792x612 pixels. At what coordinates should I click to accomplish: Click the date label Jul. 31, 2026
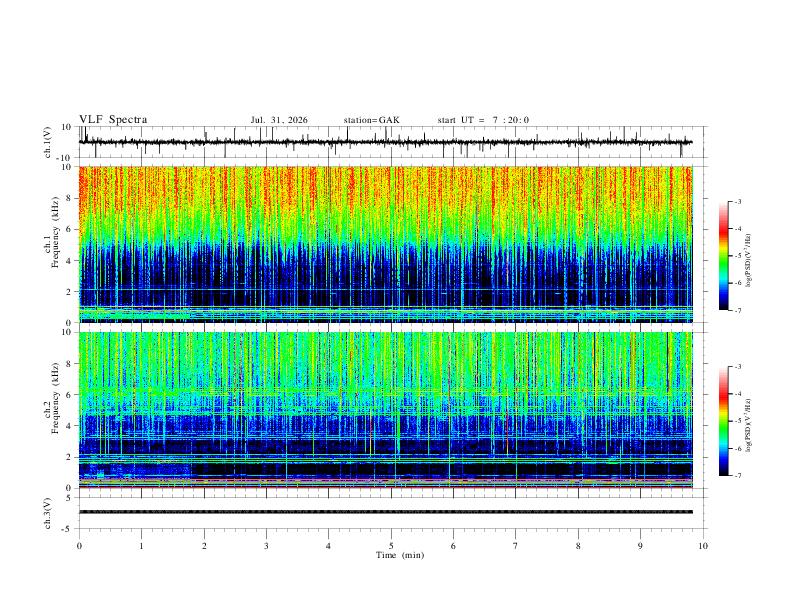click(x=279, y=120)
